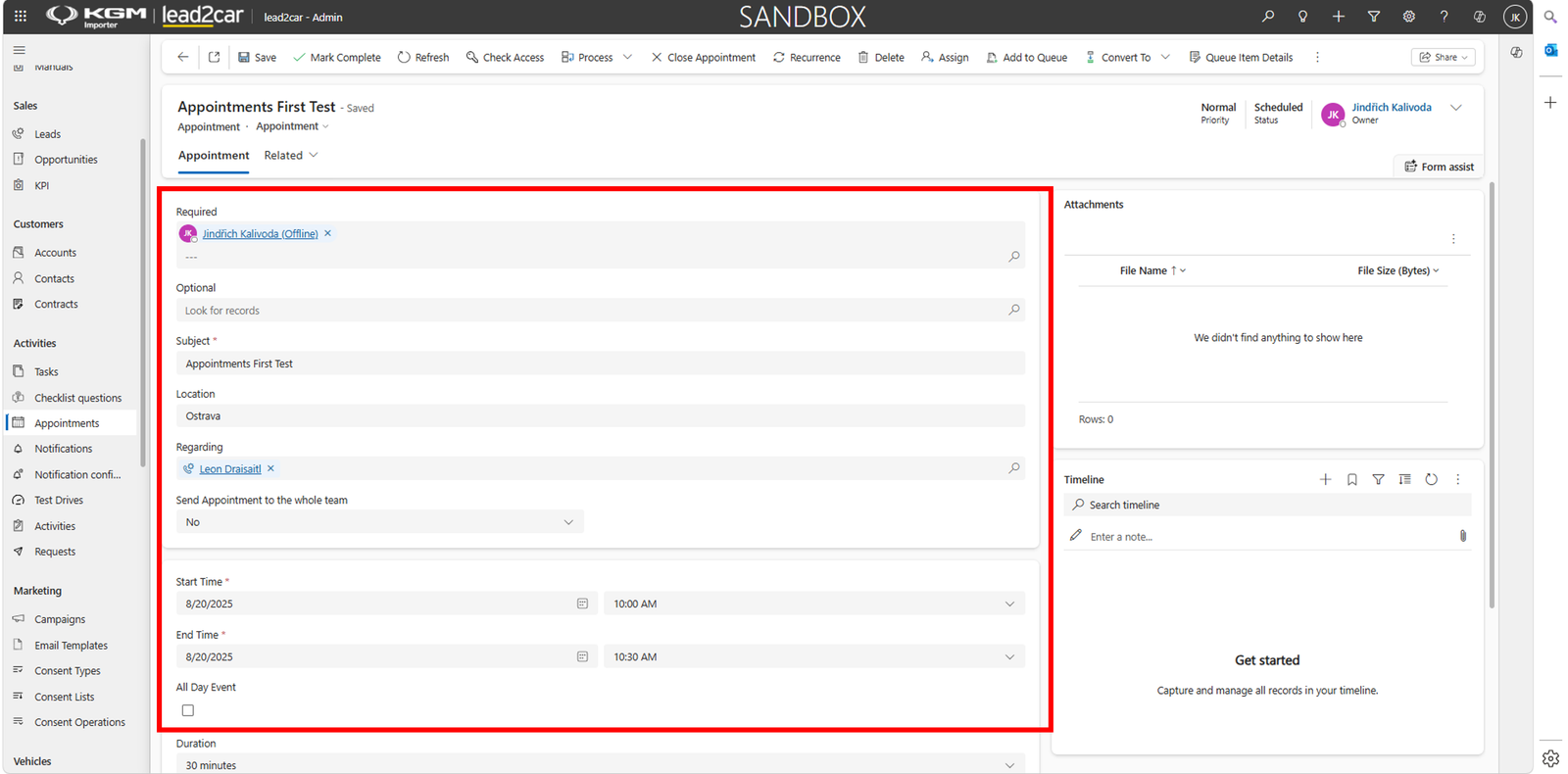The height and width of the screenshot is (774, 1568).
Task: Click the paperclip attach icon in note box
Action: [1462, 536]
